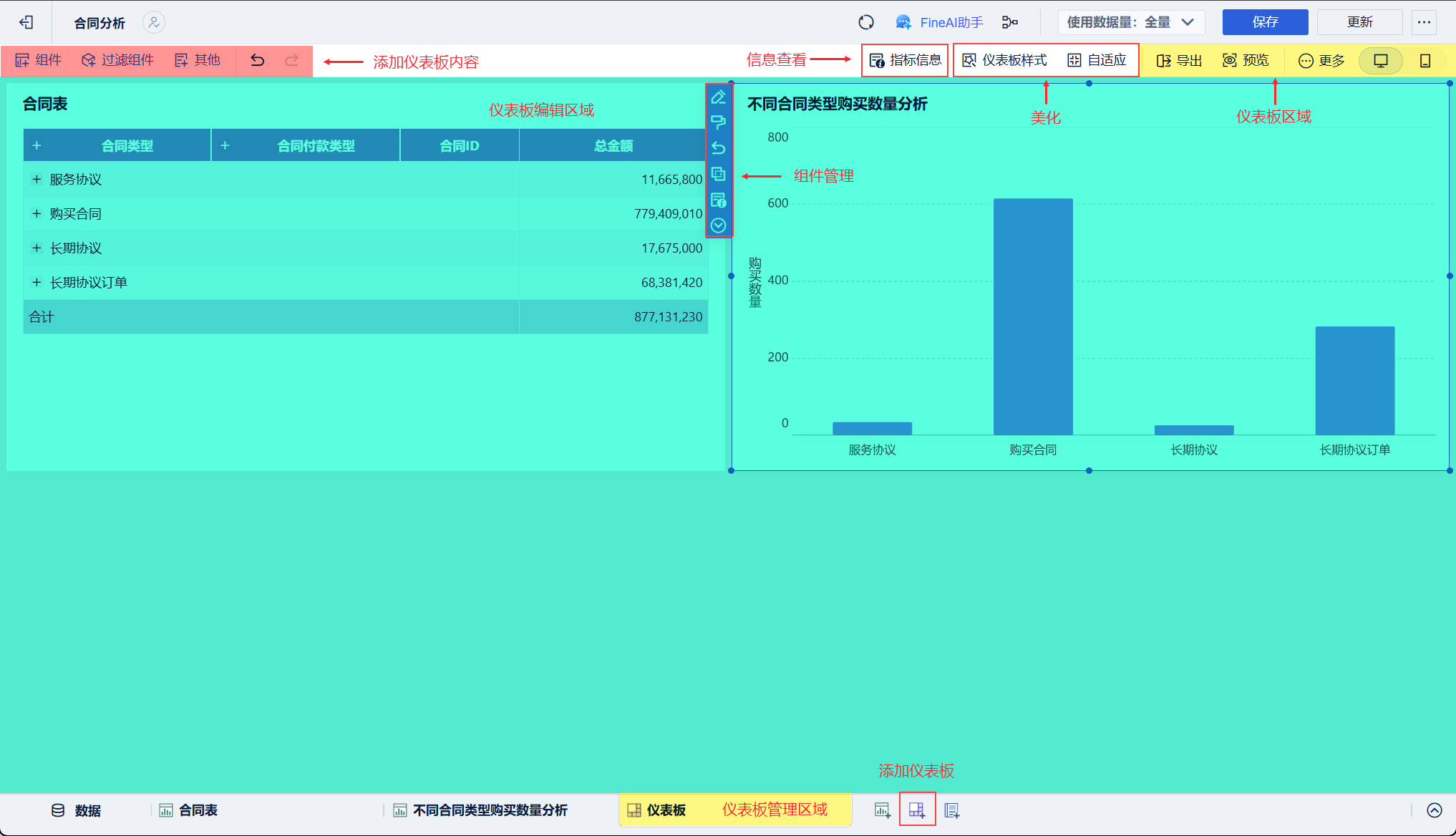Click the exit back icon at top-left

pyautogui.click(x=26, y=23)
